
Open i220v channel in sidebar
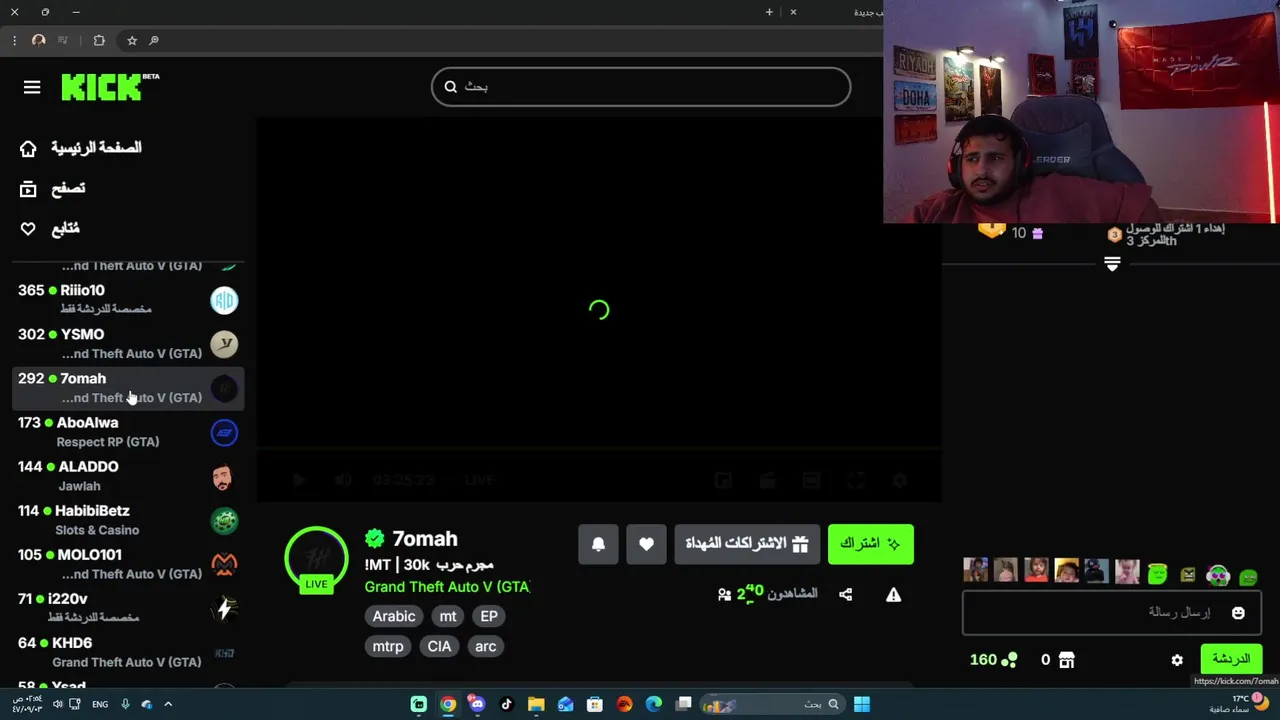128,608
